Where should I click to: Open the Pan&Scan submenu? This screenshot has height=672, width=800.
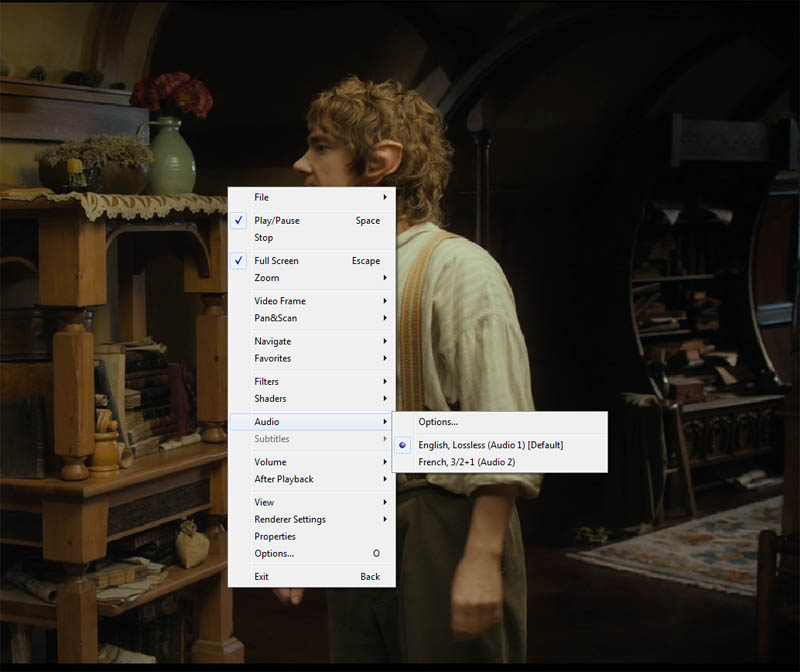click(x=312, y=318)
